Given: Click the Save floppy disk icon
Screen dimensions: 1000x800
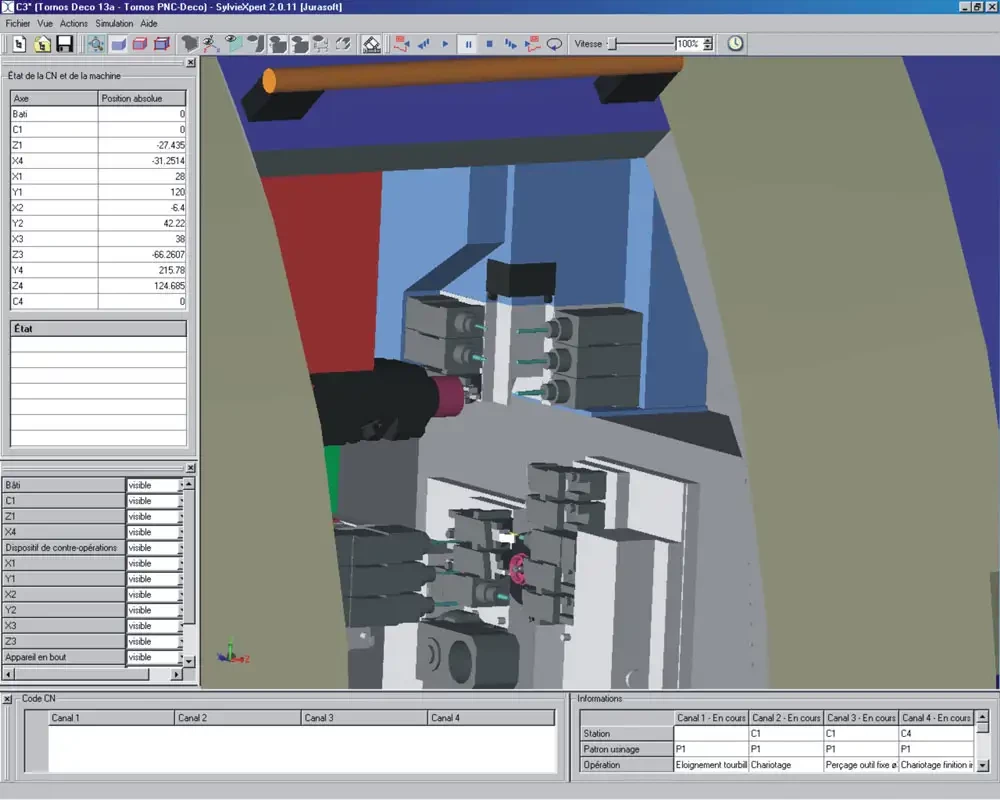Looking at the screenshot, I should [64, 44].
